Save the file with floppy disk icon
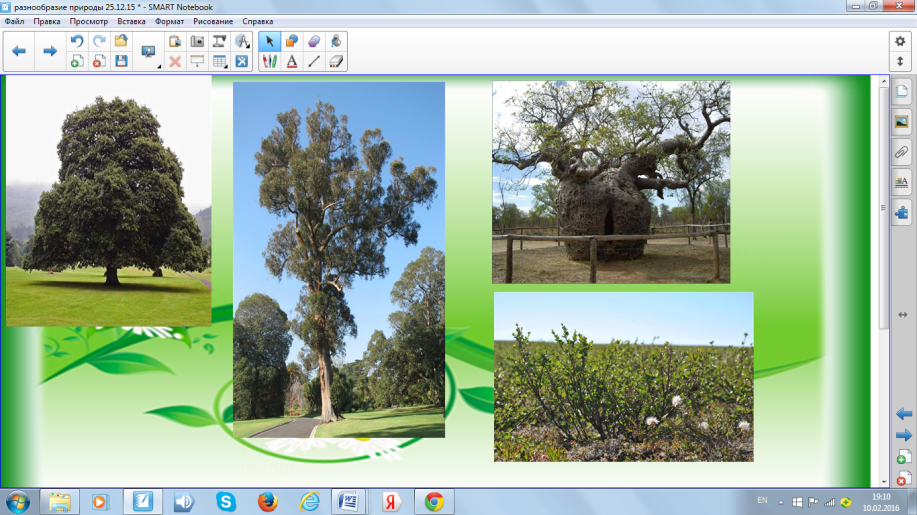The height and width of the screenshot is (515, 917). coord(121,61)
